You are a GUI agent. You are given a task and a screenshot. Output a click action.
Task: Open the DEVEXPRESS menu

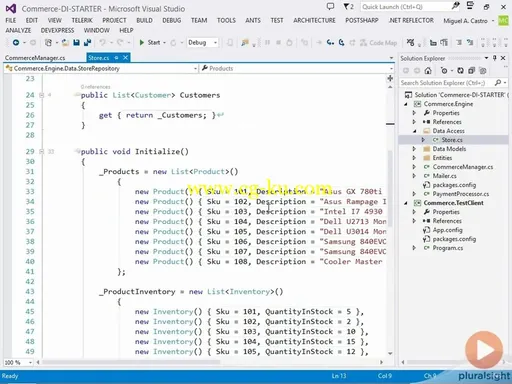pyautogui.click(x=57, y=30)
